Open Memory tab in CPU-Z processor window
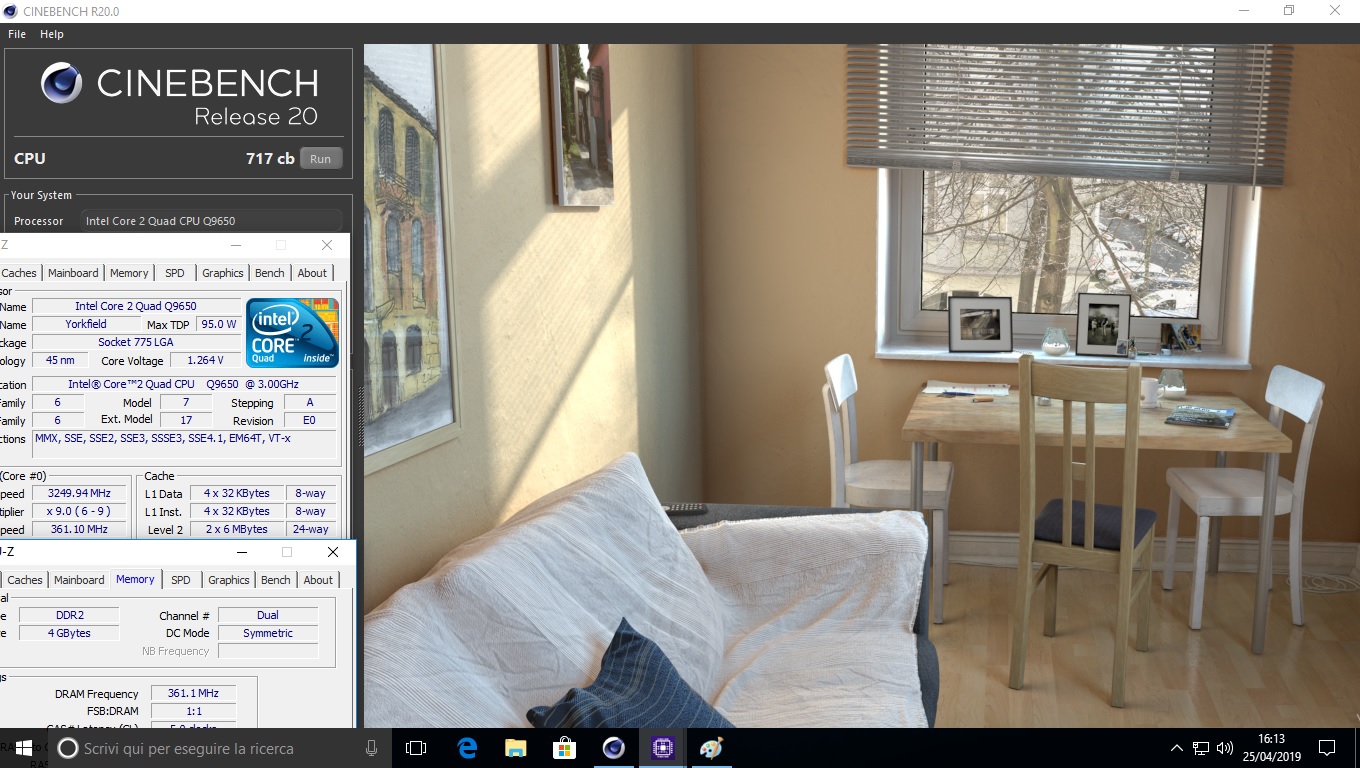 [x=129, y=273]
